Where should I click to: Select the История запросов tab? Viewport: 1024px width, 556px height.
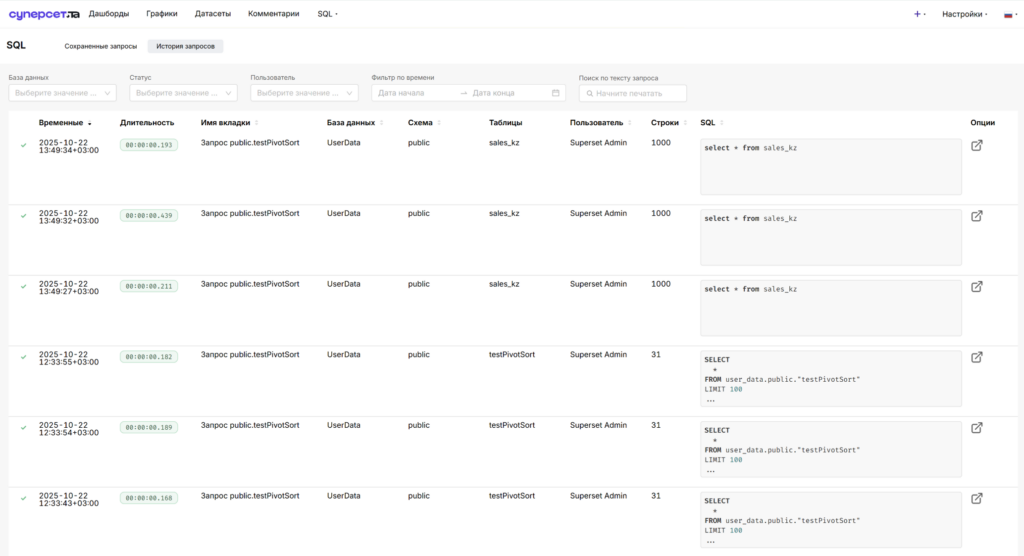point(185,46)
